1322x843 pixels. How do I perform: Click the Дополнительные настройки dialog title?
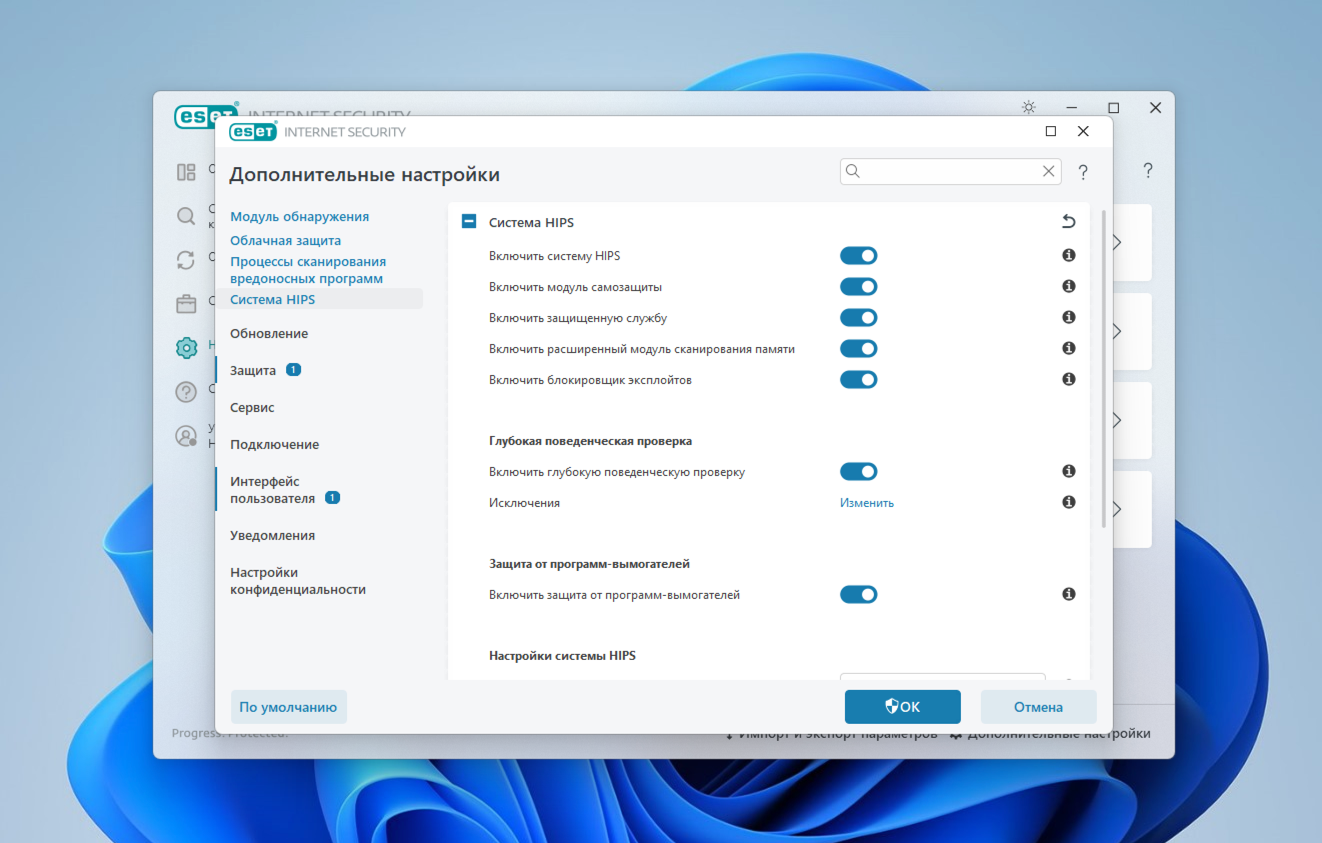(364, 175)
